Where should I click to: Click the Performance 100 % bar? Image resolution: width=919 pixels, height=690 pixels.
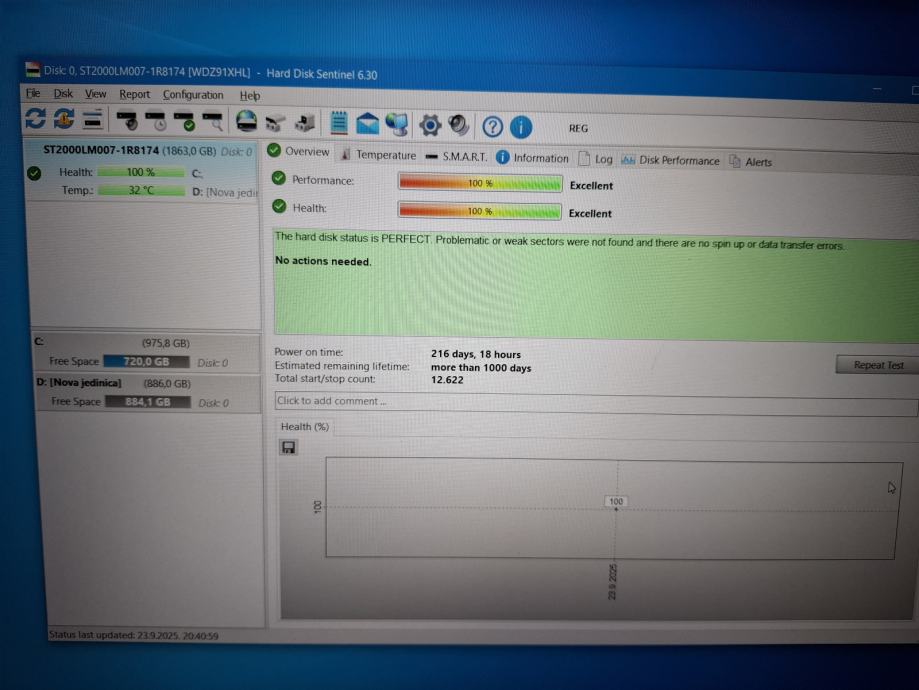click(480, 183)
